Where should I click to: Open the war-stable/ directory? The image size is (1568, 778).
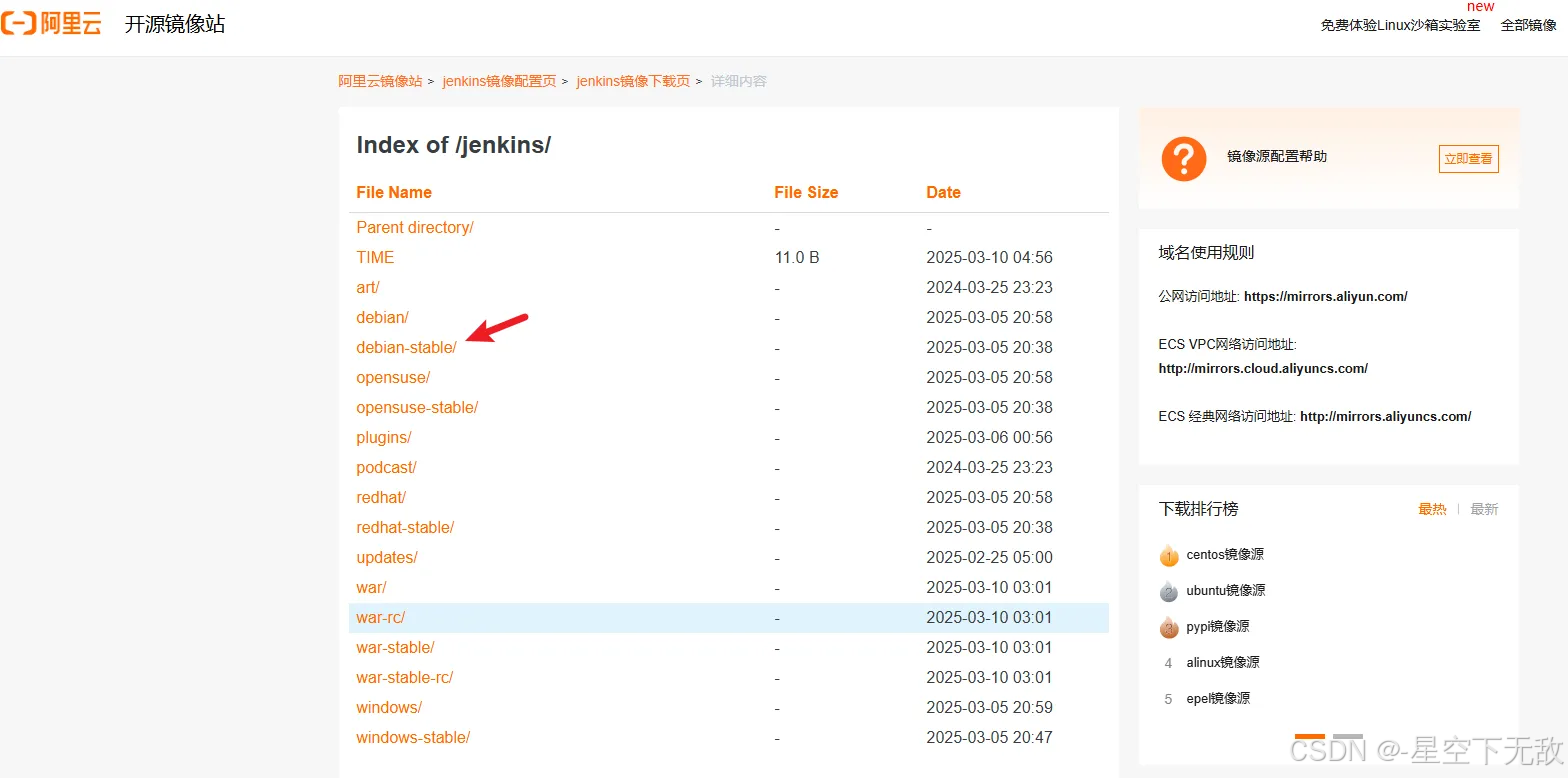395,647
